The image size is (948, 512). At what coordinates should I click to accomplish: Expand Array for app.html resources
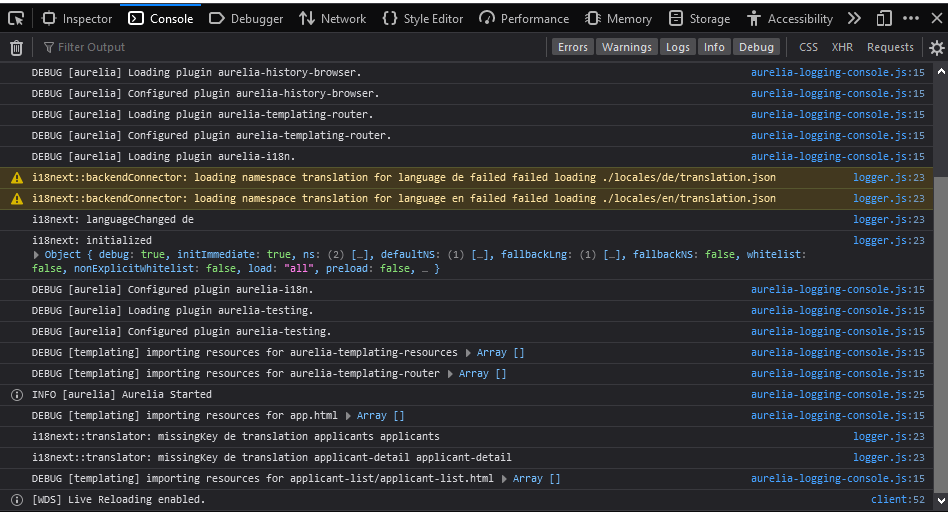coord(348,416)
